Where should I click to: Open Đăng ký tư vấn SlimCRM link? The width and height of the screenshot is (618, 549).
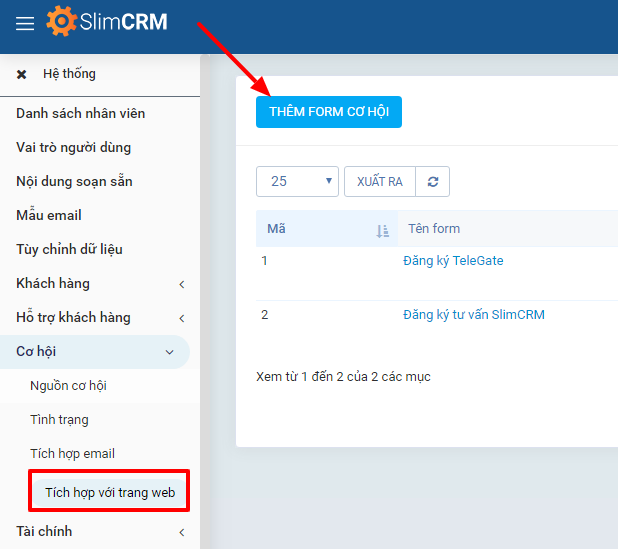[x=474, y=315]
